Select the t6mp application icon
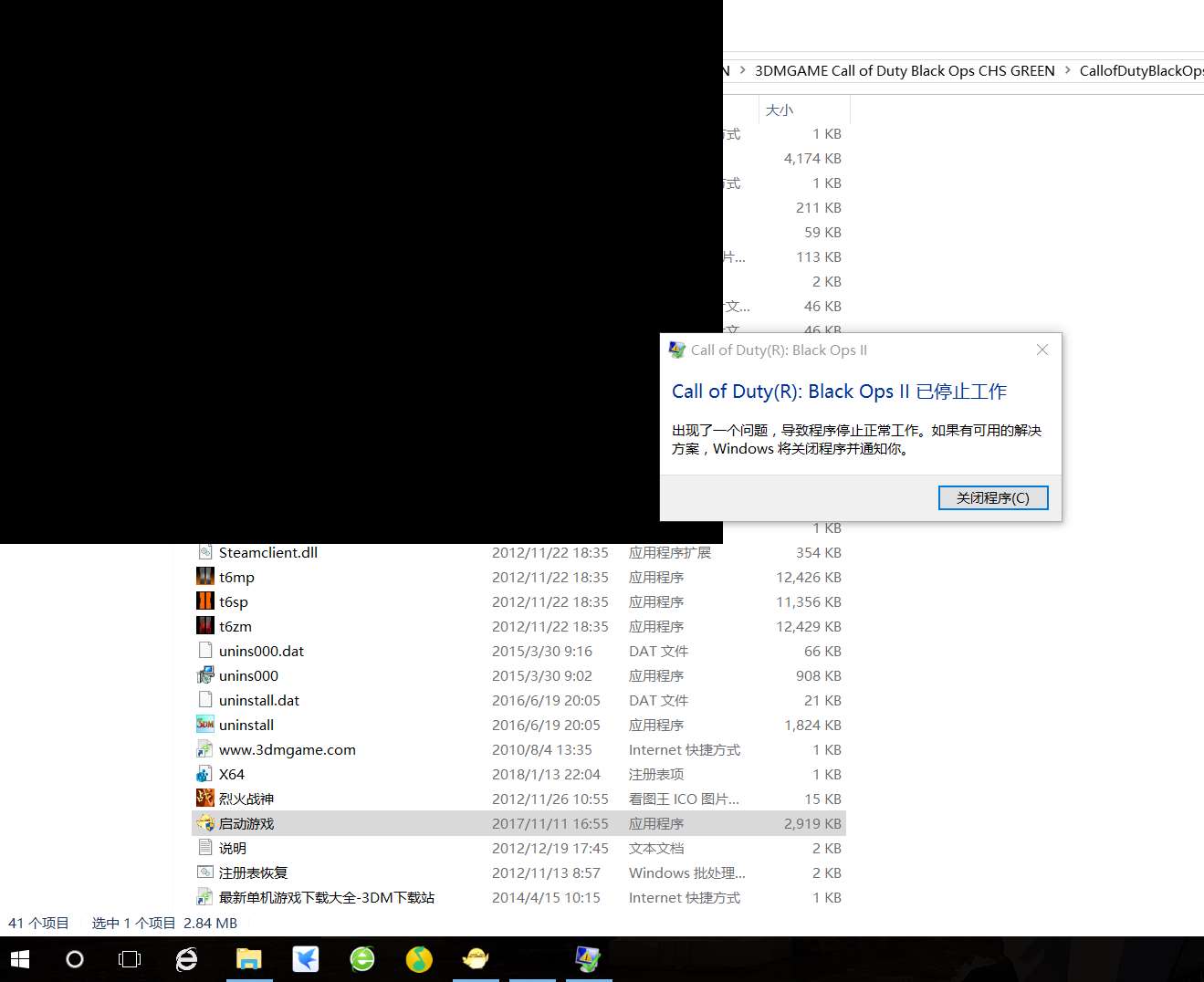The height and width of the screenshot is (982, 1204). (205, 577)
